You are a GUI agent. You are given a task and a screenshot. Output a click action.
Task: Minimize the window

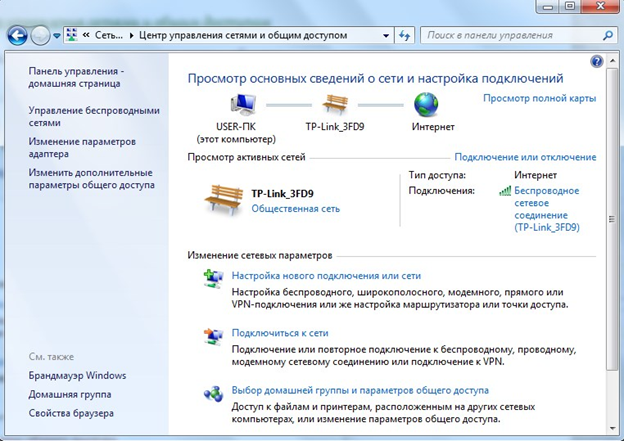(548, 6)
